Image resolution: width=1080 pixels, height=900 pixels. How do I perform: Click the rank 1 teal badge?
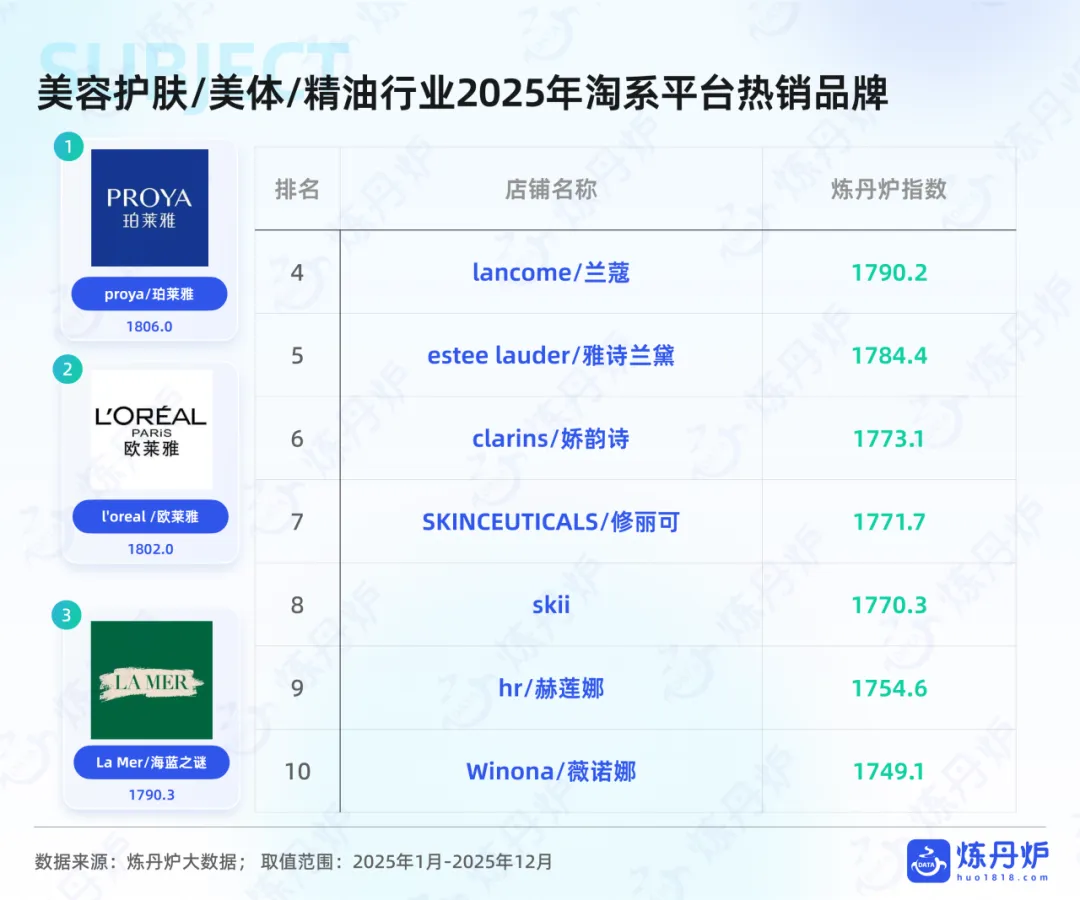click(68, 146)
